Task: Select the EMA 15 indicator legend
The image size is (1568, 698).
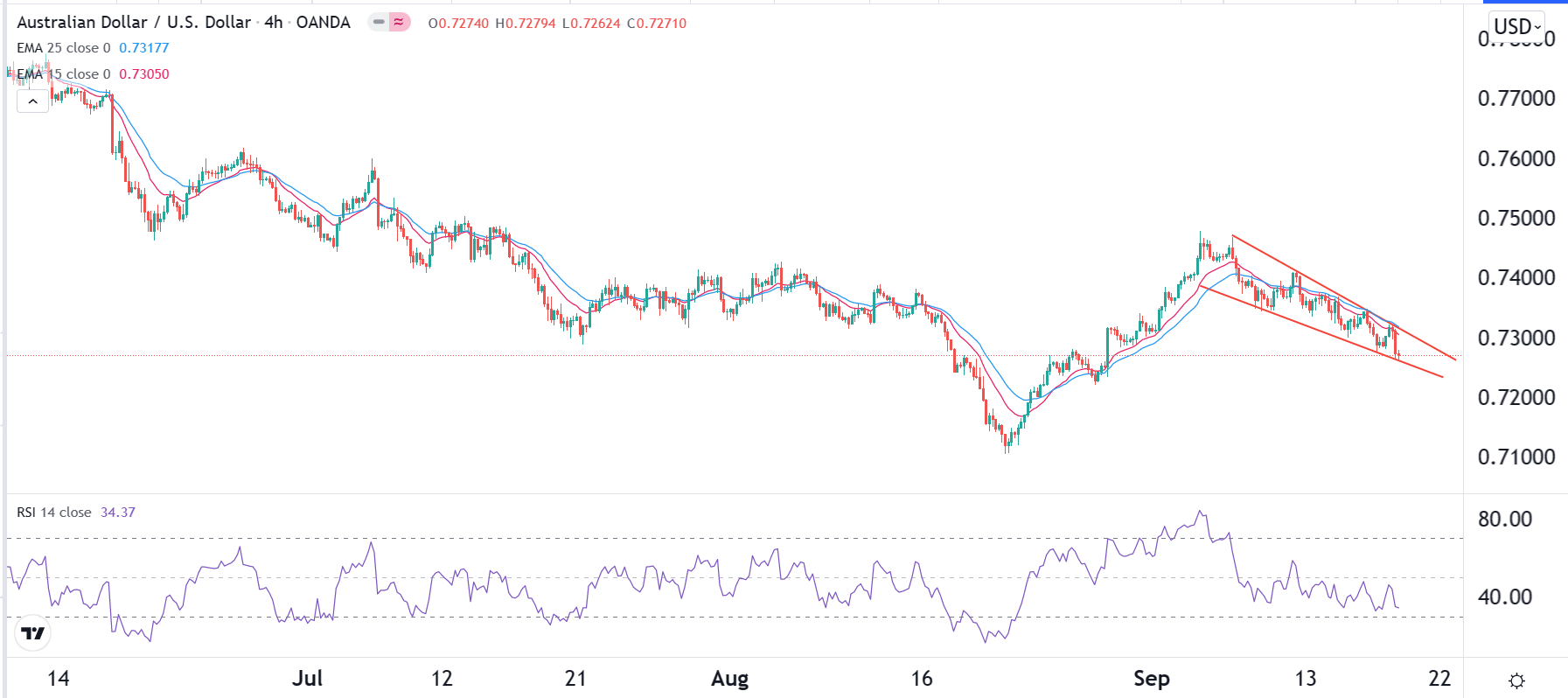Action: click(64, 74)
